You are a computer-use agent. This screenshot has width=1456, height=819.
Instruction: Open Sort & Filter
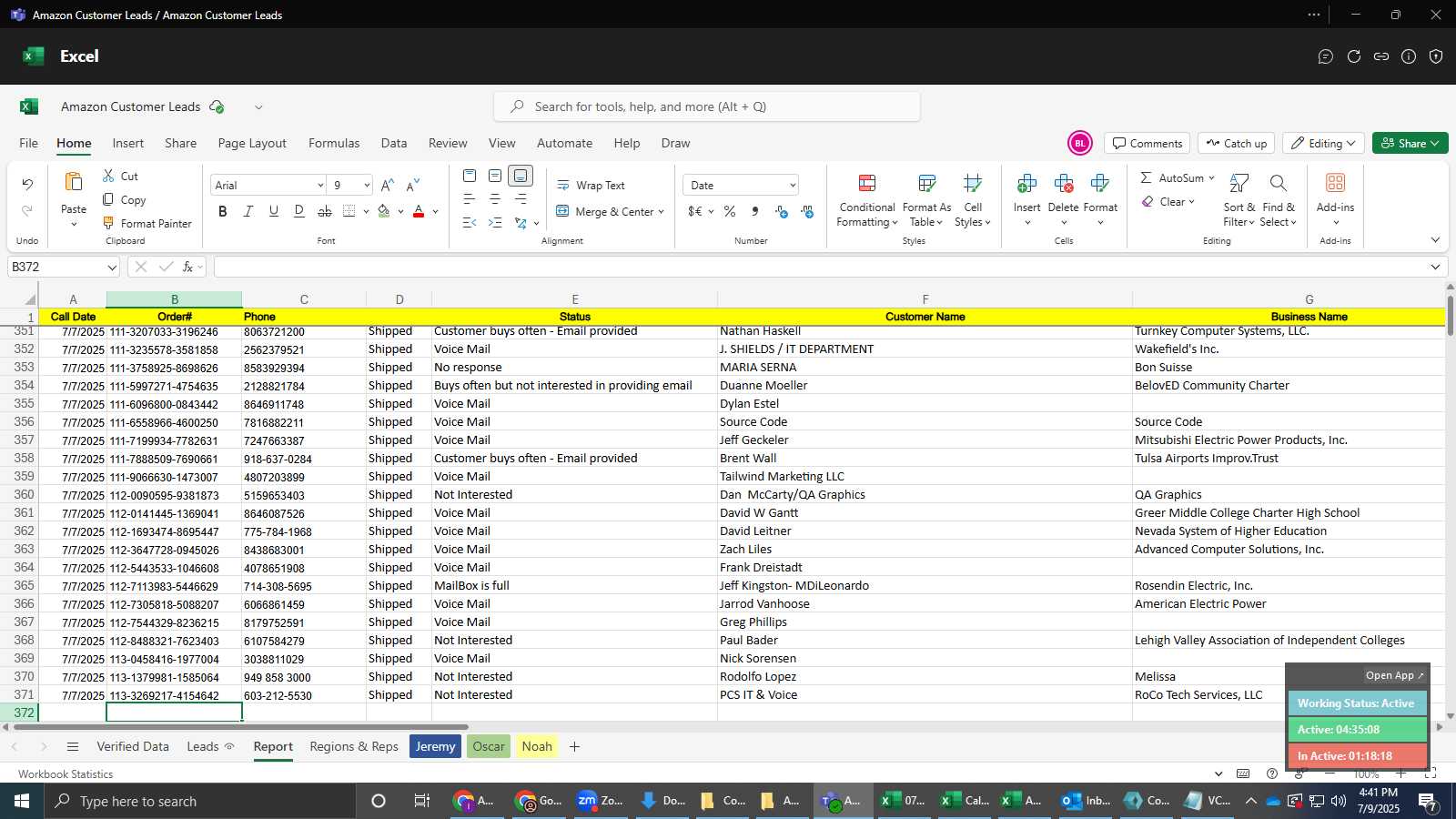pos(1239,201)
